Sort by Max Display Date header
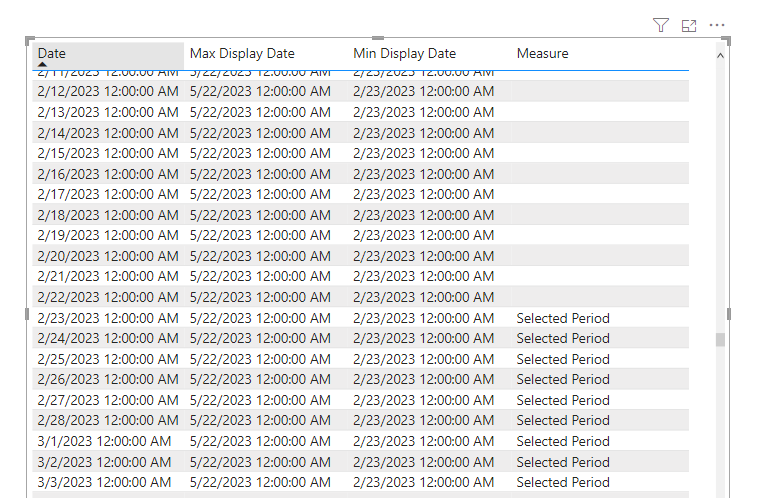760x498 pixels. pos(242,53)
